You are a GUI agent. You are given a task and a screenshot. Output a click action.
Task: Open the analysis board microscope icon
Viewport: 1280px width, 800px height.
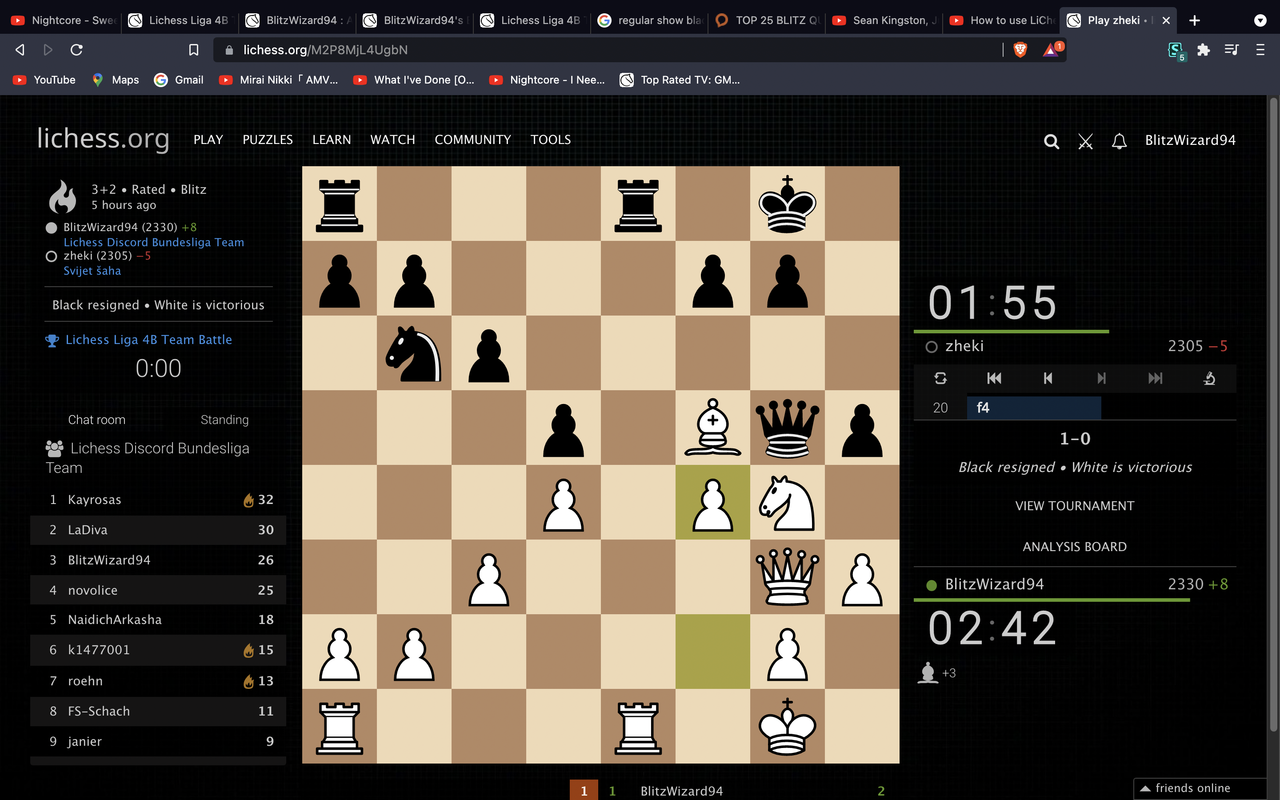(x=1209, y=378)
